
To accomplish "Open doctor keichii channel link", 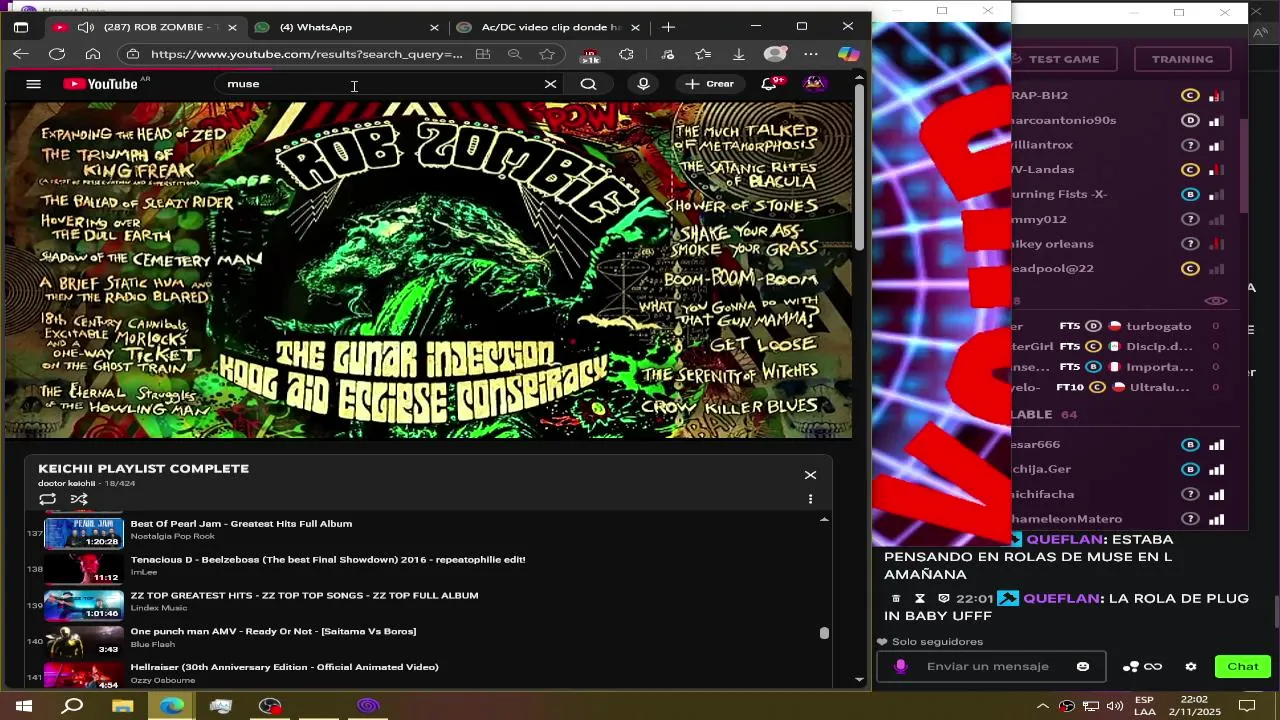I will 66,483.
